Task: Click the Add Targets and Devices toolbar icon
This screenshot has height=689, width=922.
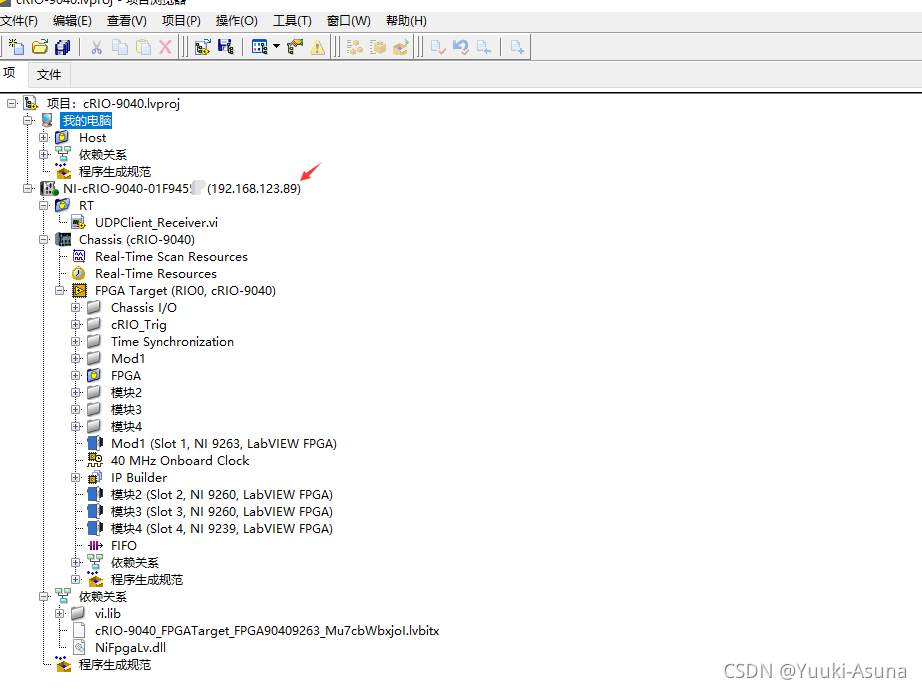Action: 203,47
